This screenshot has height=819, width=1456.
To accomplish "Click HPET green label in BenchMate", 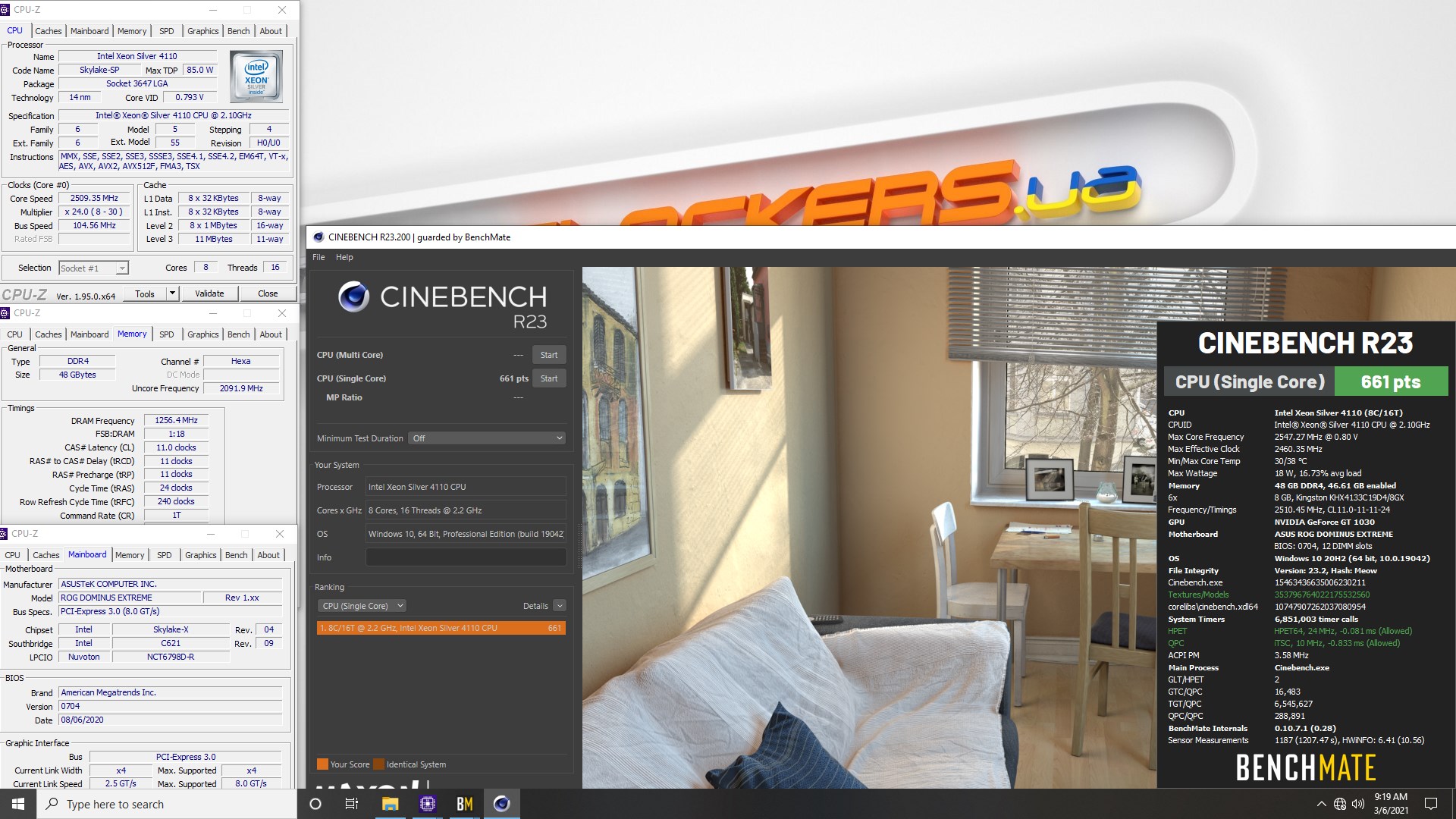I will coord(1178,631).
